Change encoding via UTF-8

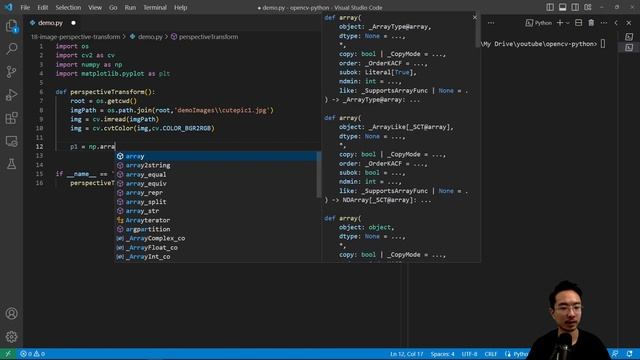click(469, 354)
